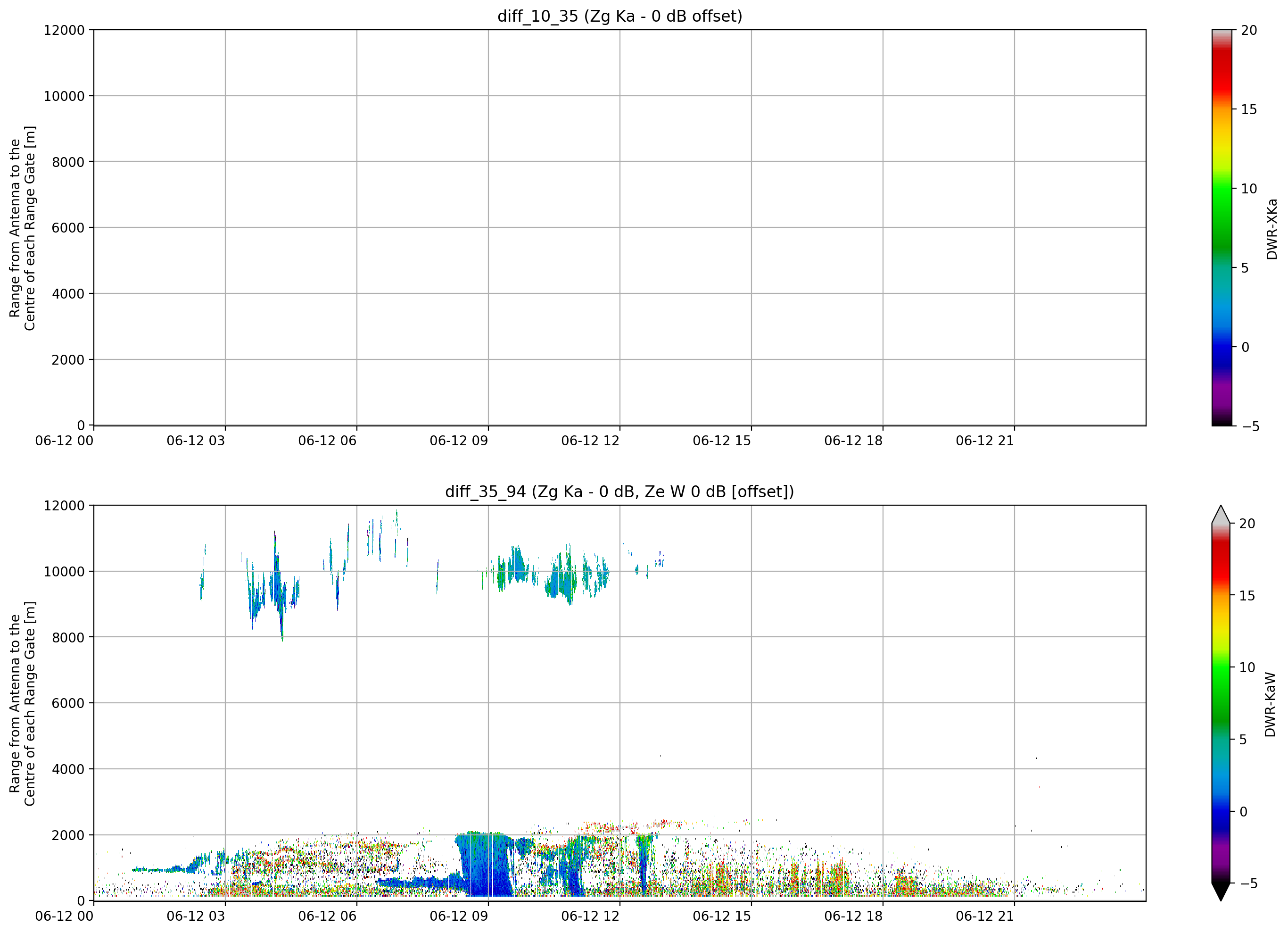Click the "2000" y-tick of the diff_35_94 plot
Viewport: 1288px width, 933px height.
68,835
